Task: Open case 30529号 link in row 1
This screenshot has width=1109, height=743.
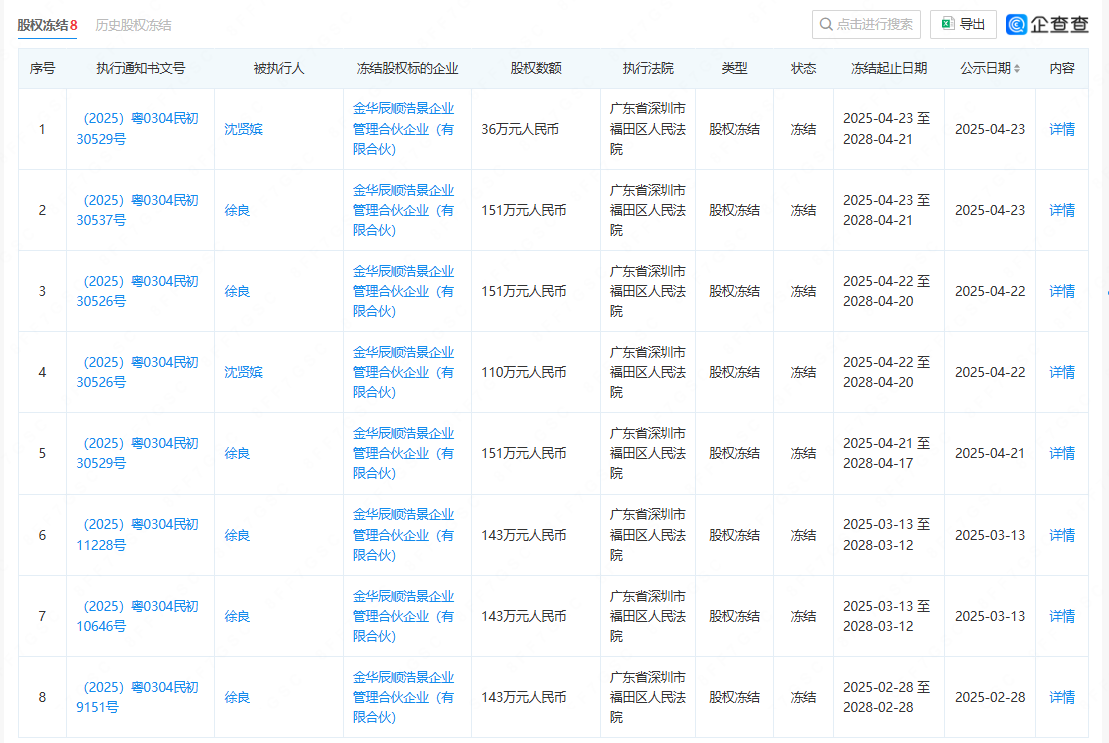Action: [x=137, y=129]
